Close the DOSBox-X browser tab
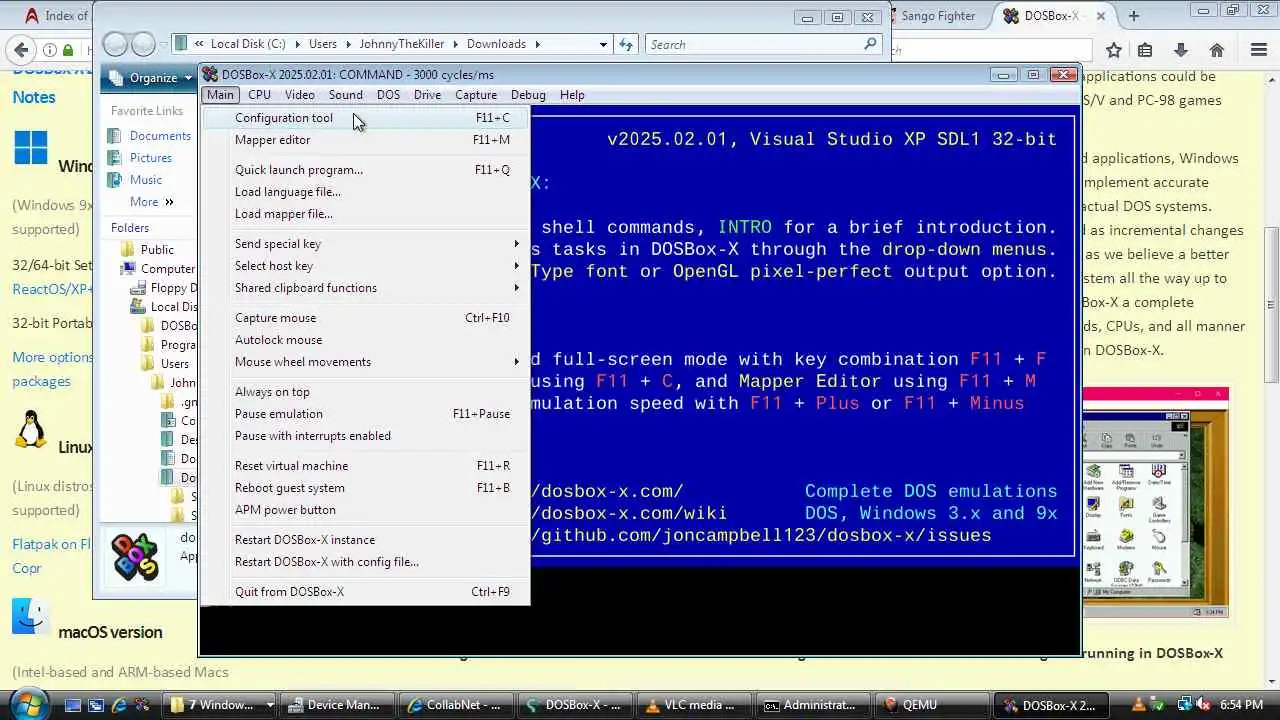 click(x=1101, y=16)
